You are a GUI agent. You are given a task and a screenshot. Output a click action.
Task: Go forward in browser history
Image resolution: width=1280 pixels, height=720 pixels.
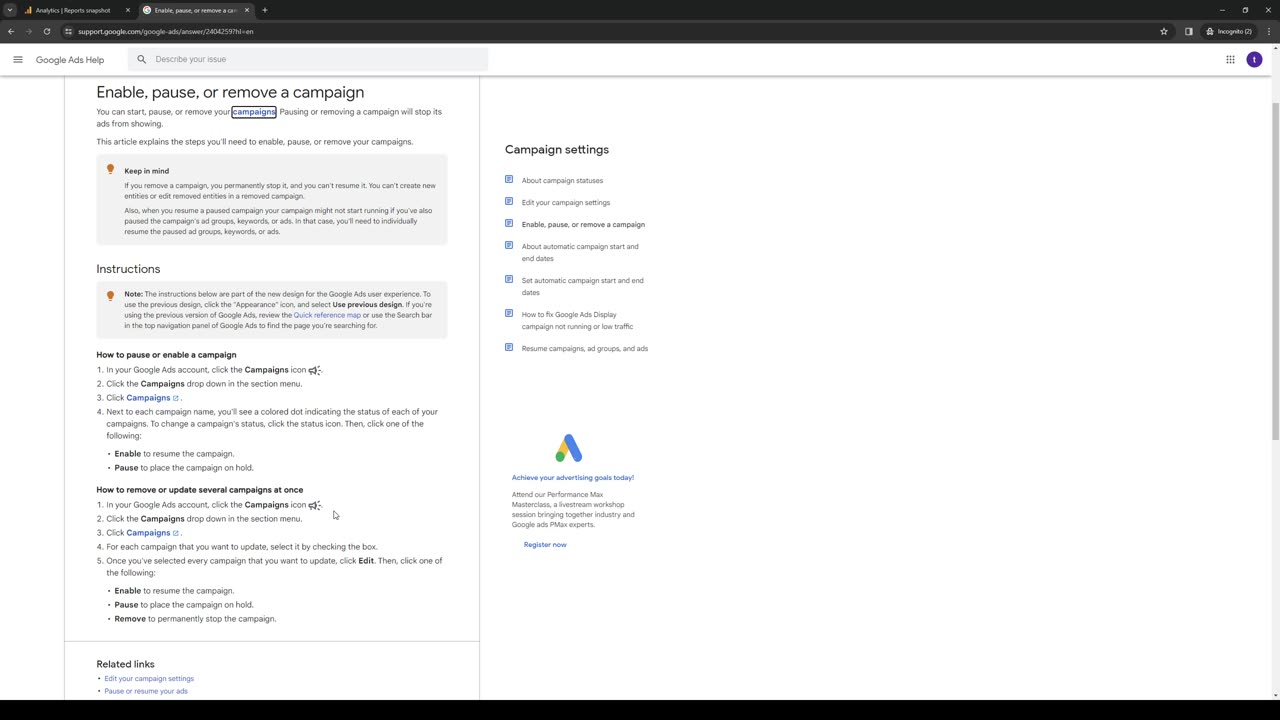28,31
